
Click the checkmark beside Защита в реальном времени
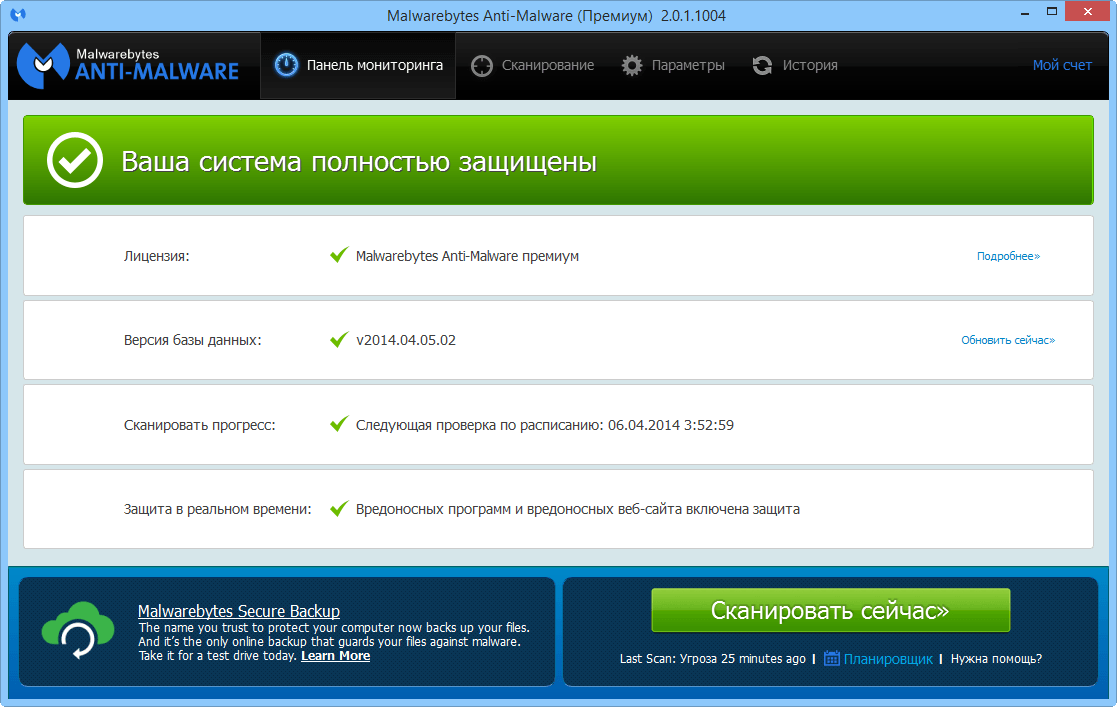tap(338, 508)
